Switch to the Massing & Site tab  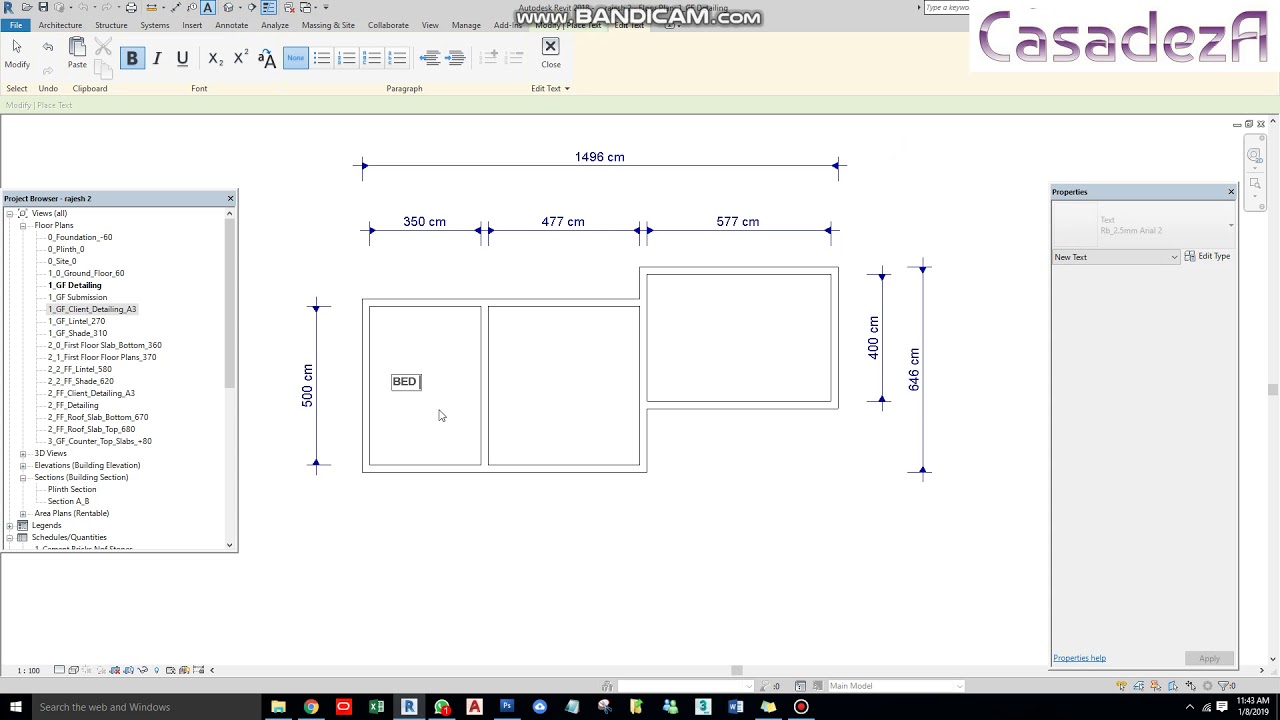click(328, 25)
